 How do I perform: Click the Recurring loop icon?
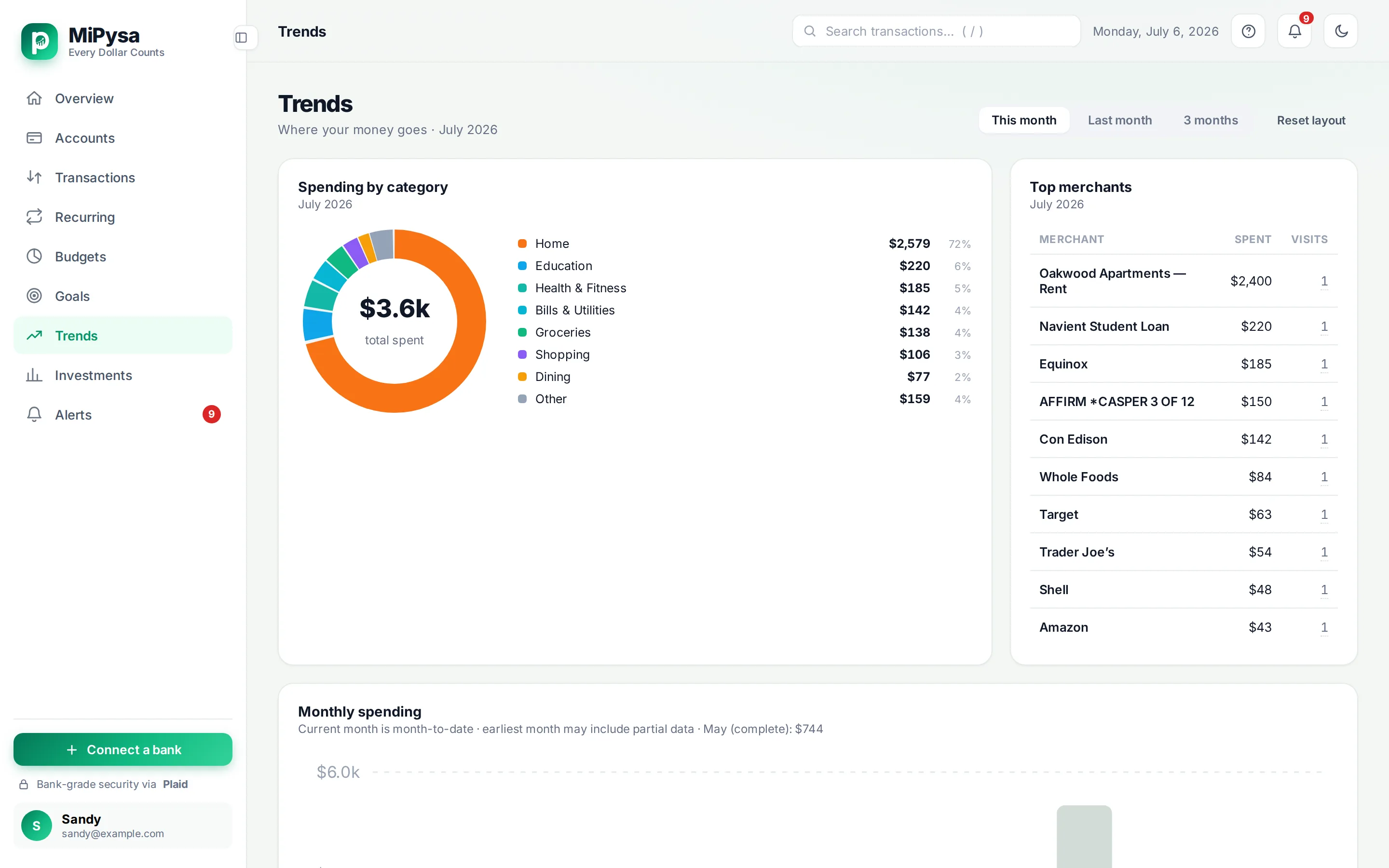pos(34,217)
